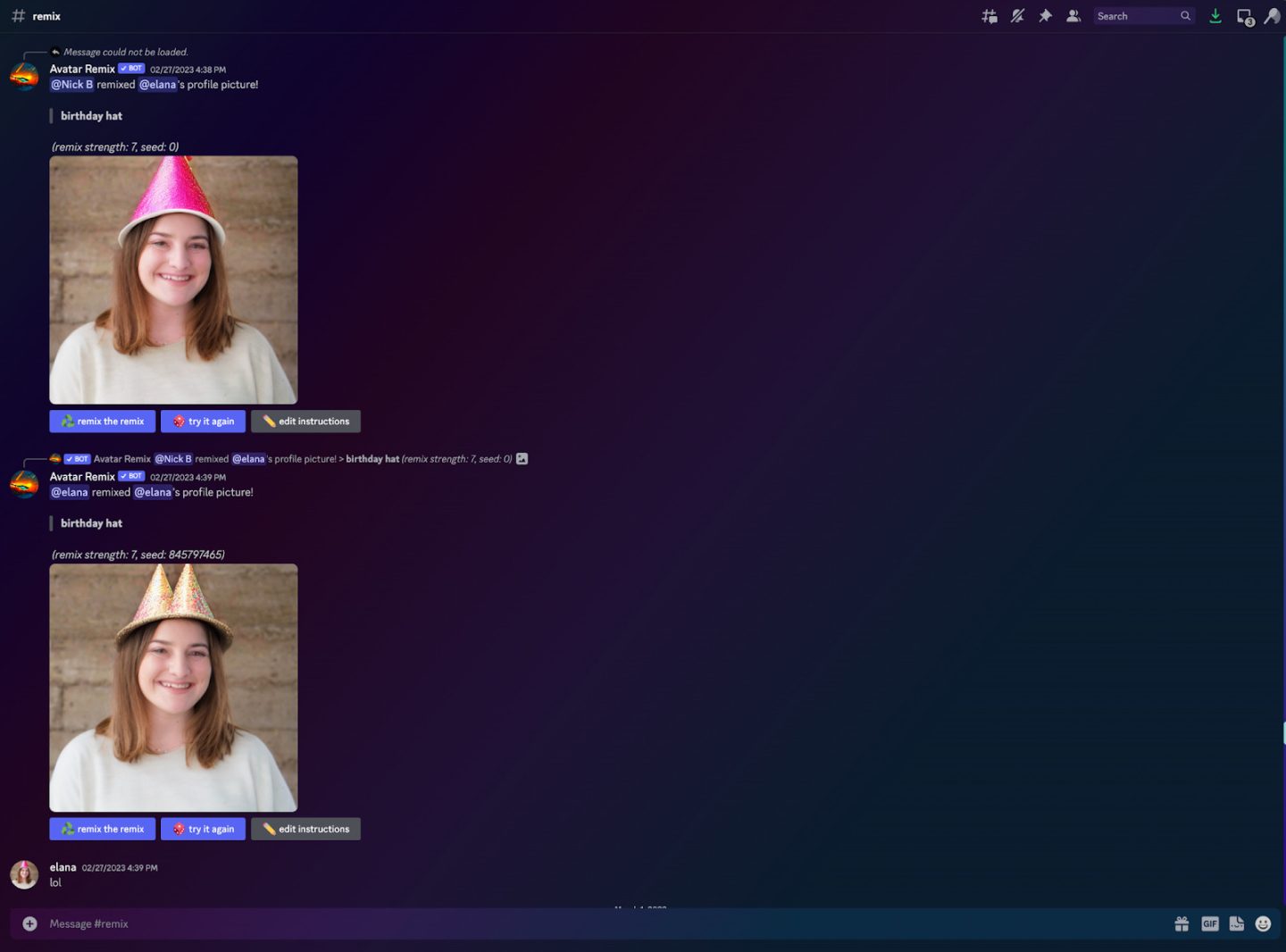Click the Search field in the header

[1143, 15]
